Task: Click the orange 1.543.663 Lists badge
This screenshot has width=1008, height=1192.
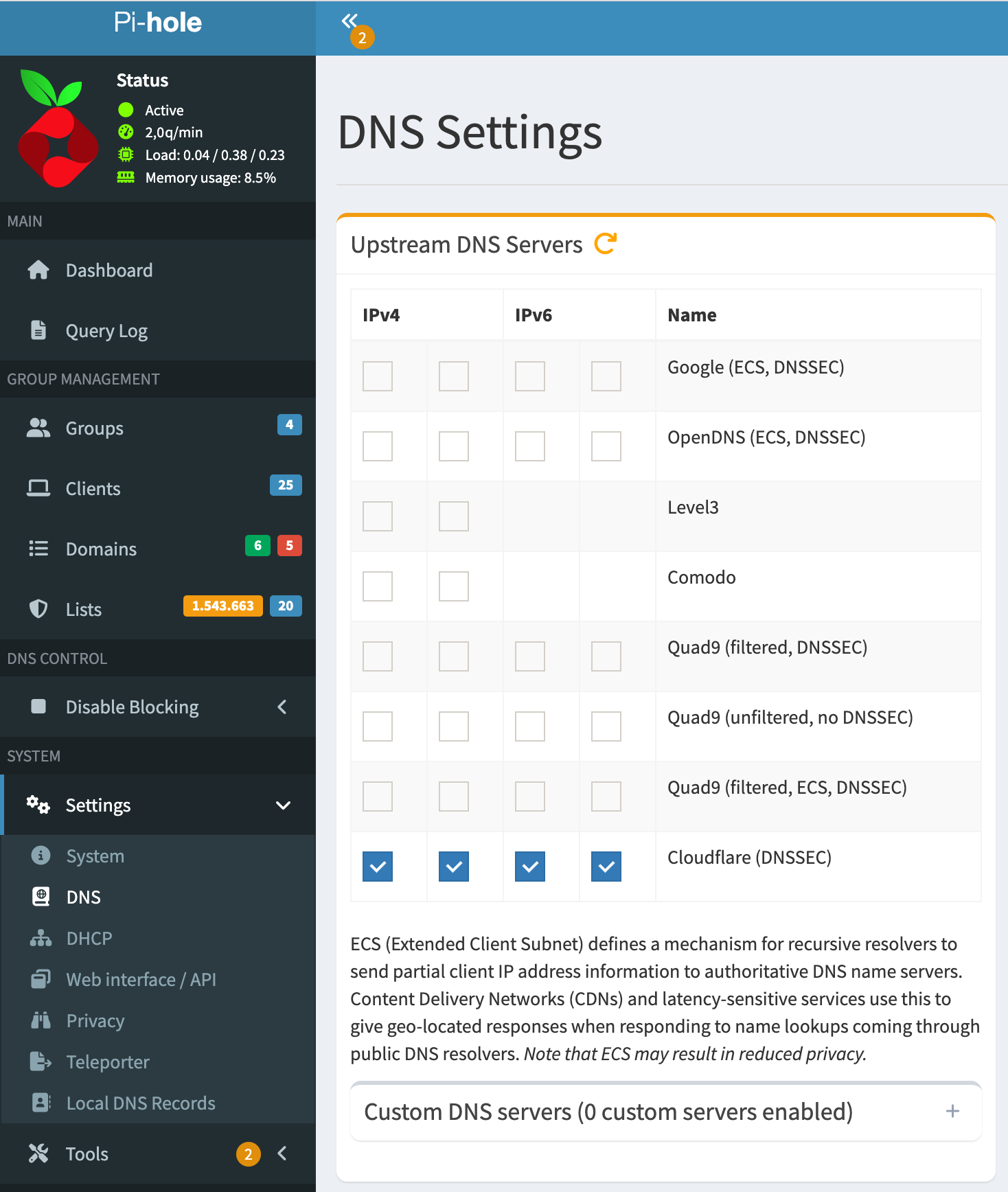Action: (222, 606)
